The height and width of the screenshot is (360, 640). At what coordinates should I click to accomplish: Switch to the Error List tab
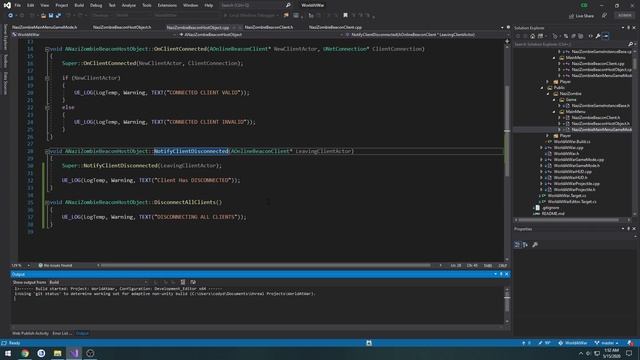tap(62, 333)
